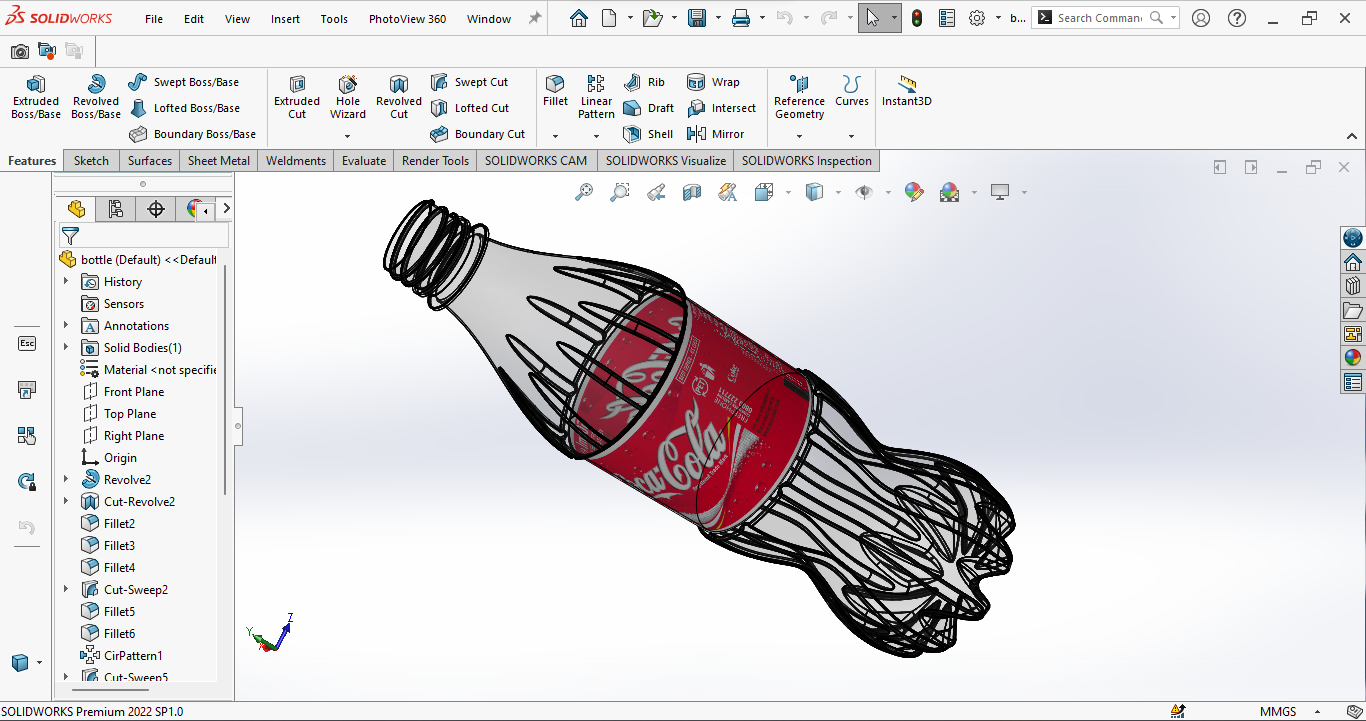Select the Rib tool
This screenshot has width=1366, height=721.
644,82
